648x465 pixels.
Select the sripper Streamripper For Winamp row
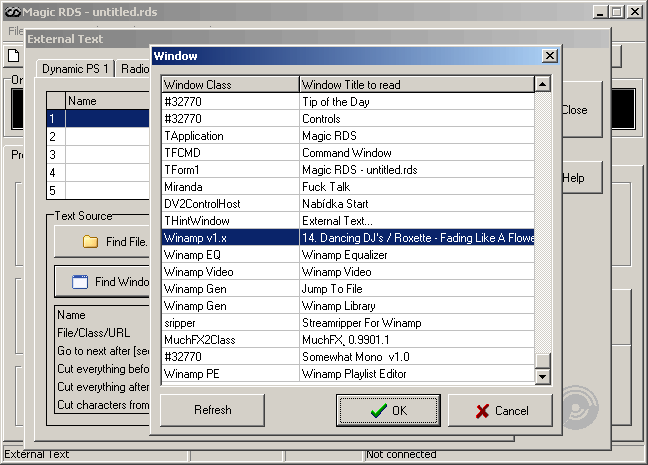click(348, 322)
